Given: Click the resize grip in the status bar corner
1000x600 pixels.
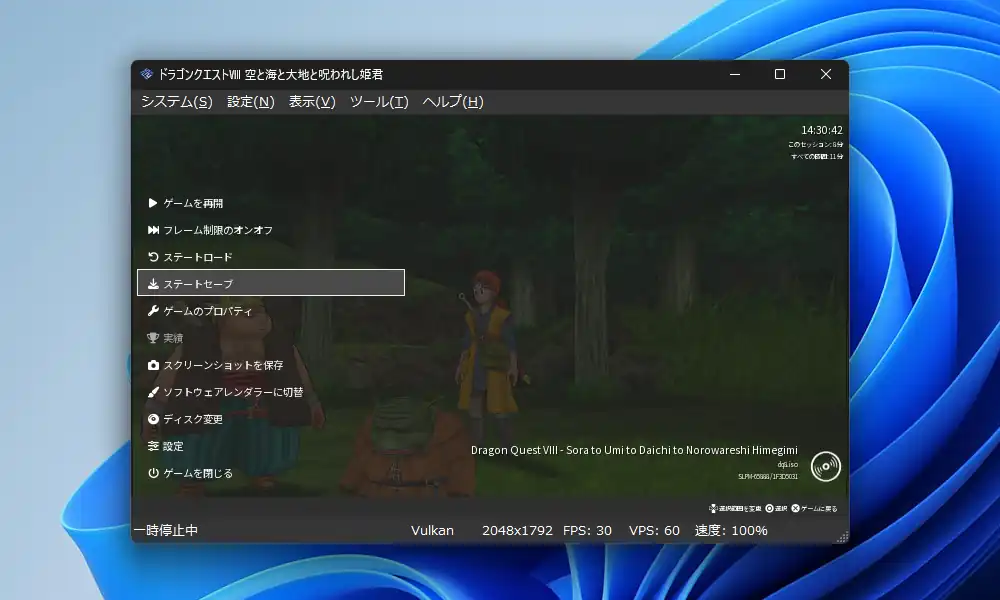Looking at the screenshot, I should [841, 537].
